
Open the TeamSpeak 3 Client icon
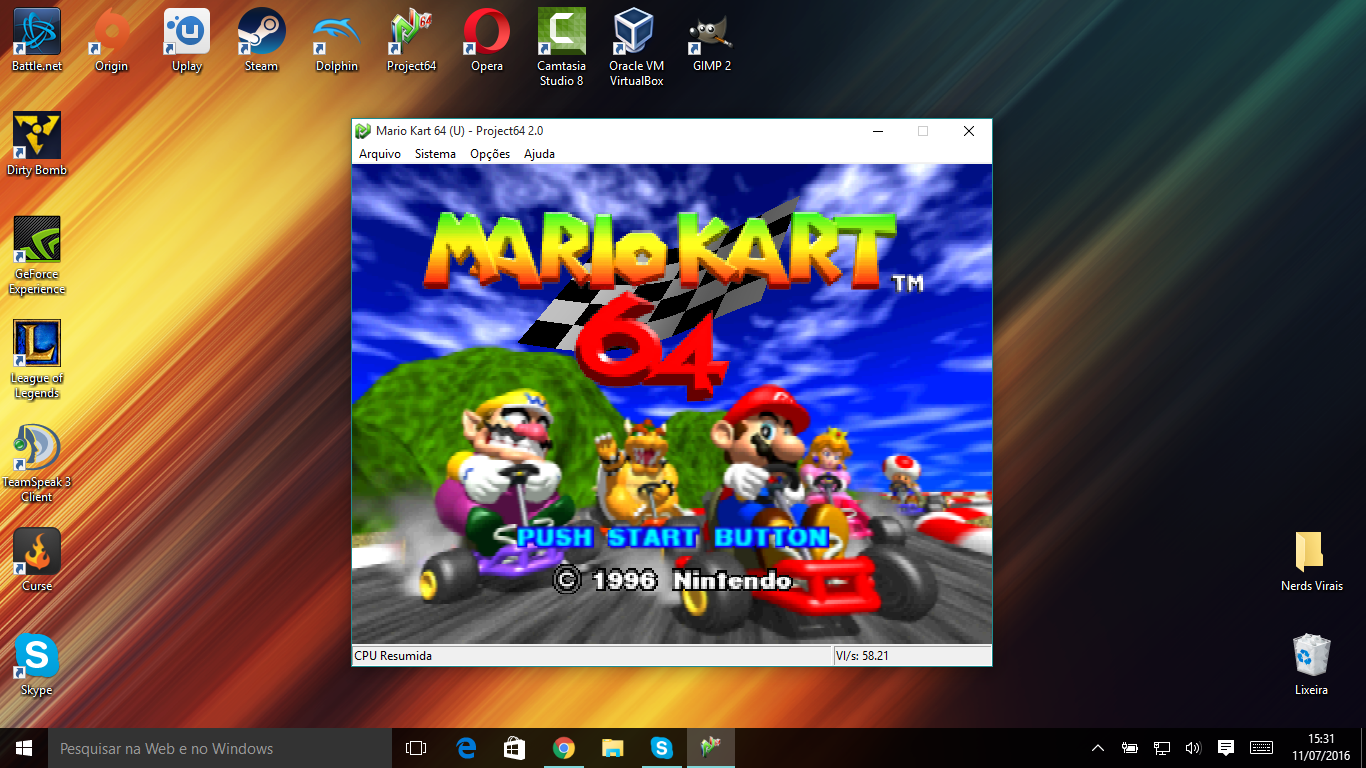[x=36, y=447]
